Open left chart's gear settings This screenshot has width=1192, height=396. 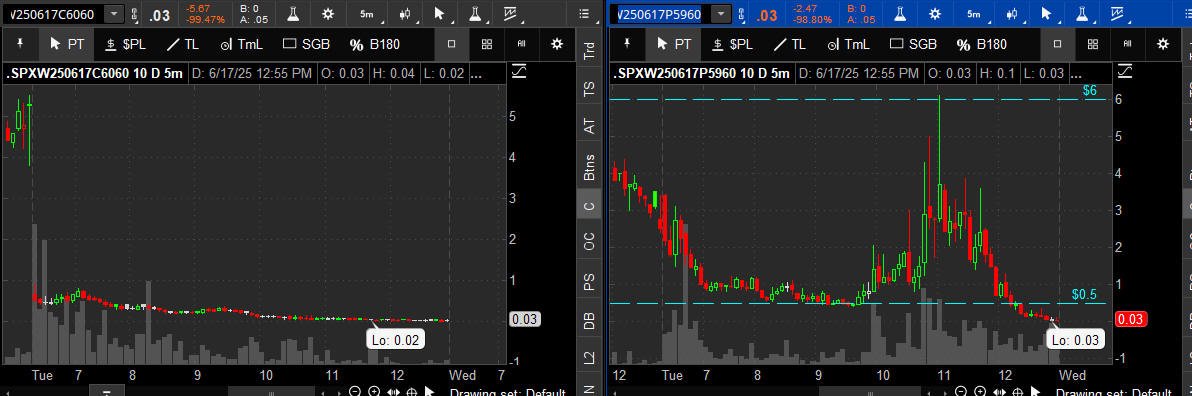pyautogui.click(x=328, y=14)
